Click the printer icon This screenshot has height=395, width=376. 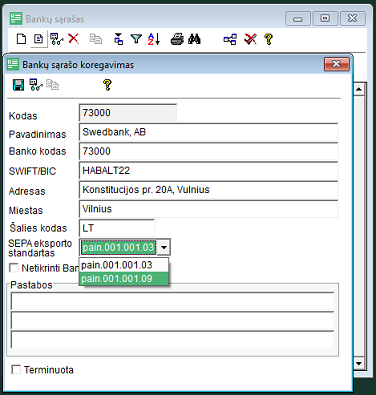pyautogui.click(x=177, y=39)
